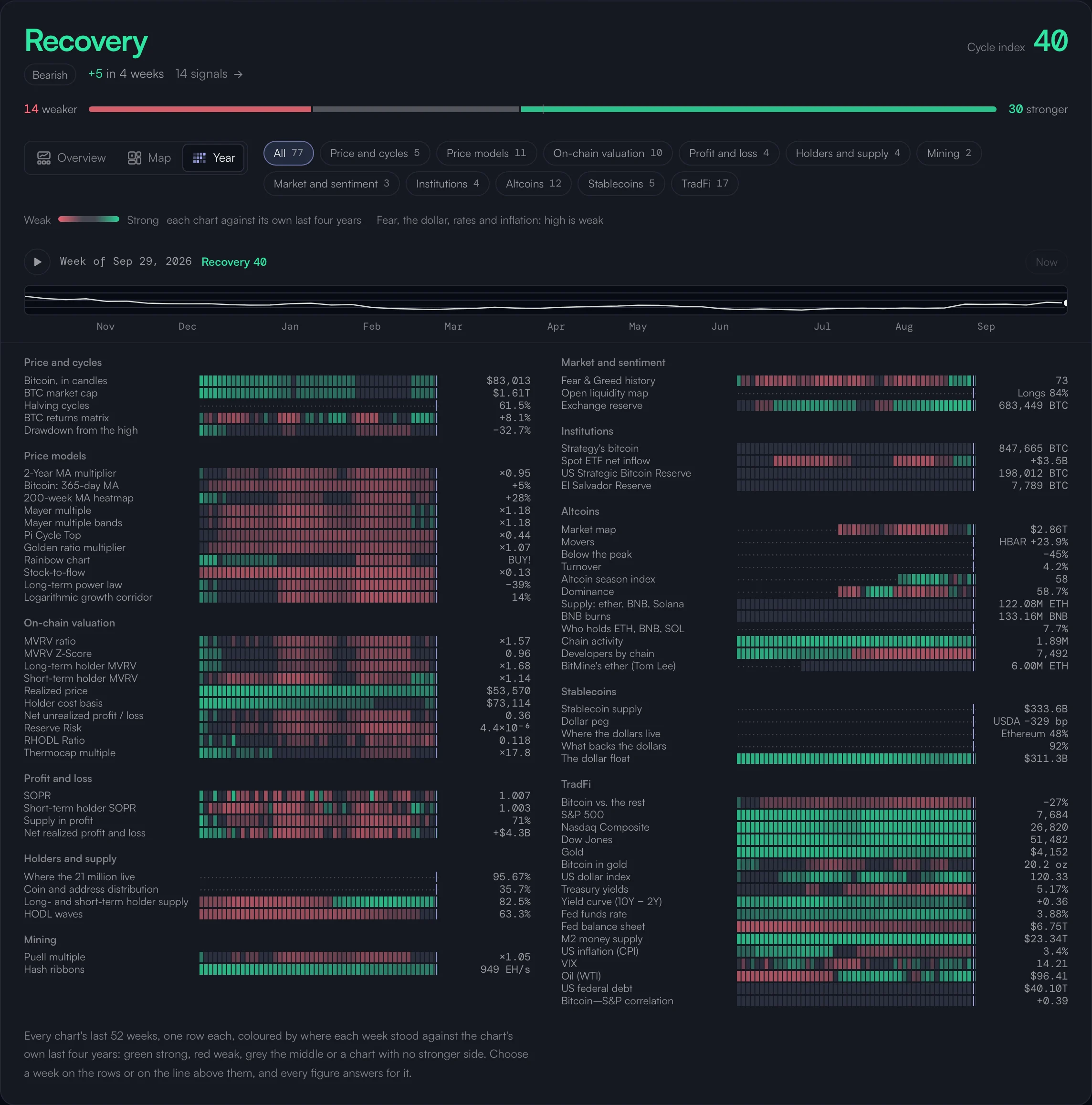The image size is (1092, 1105).
Task: Select the Year view tab
Action: coord(214,158)
